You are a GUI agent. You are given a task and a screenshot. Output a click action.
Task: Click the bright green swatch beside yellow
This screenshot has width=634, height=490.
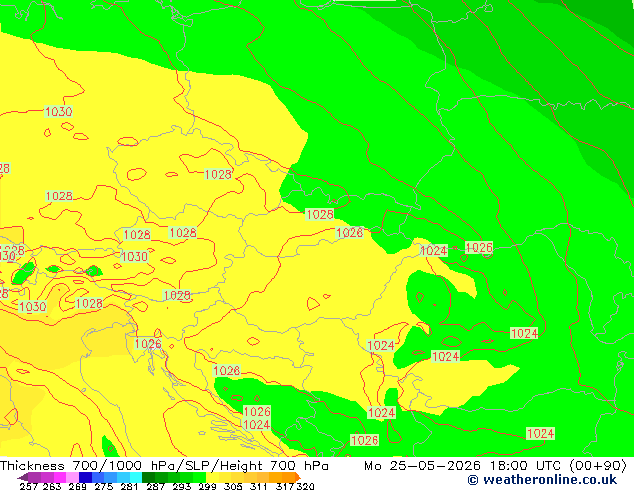pos(199,477)
